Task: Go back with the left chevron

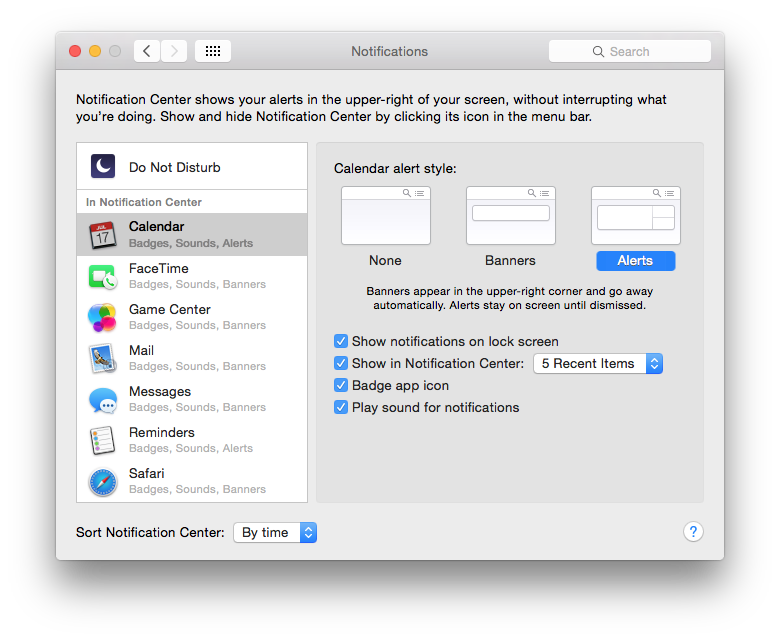Action: click(x=147, y=51)
